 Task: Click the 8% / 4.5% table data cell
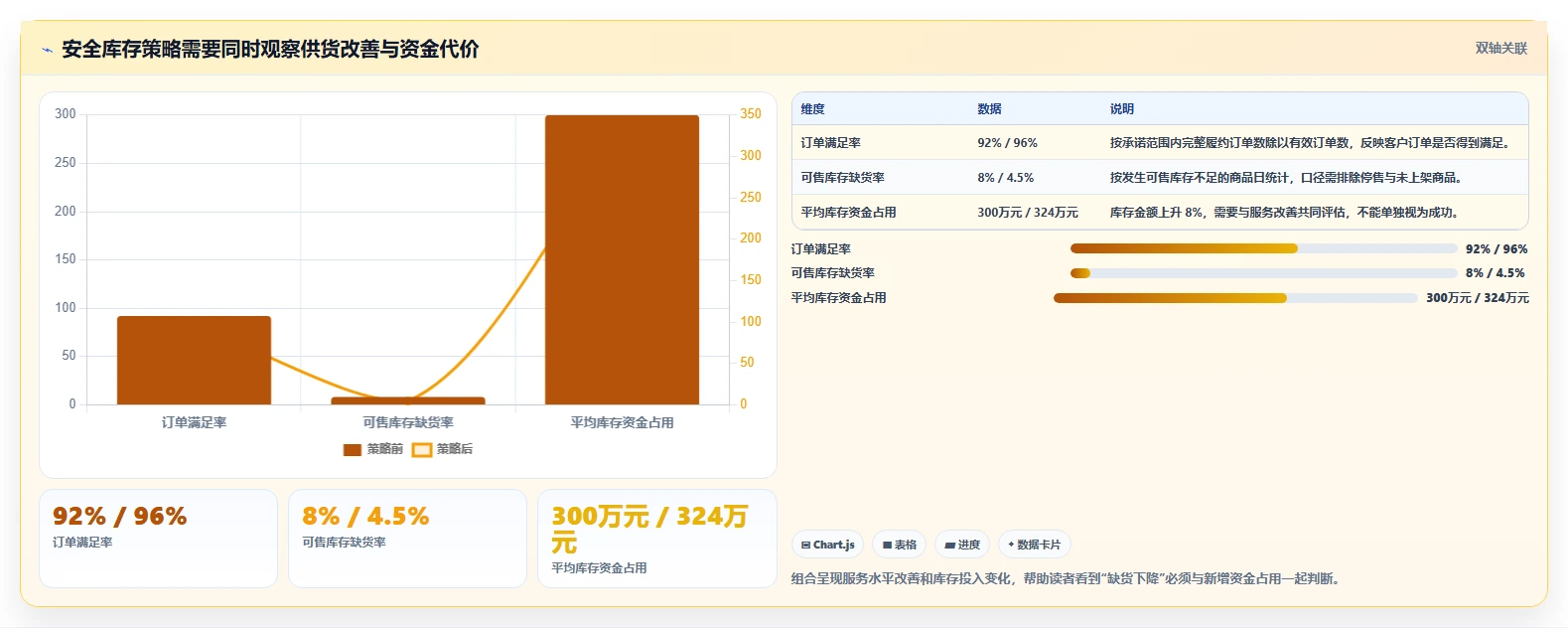pos(1005,178)
